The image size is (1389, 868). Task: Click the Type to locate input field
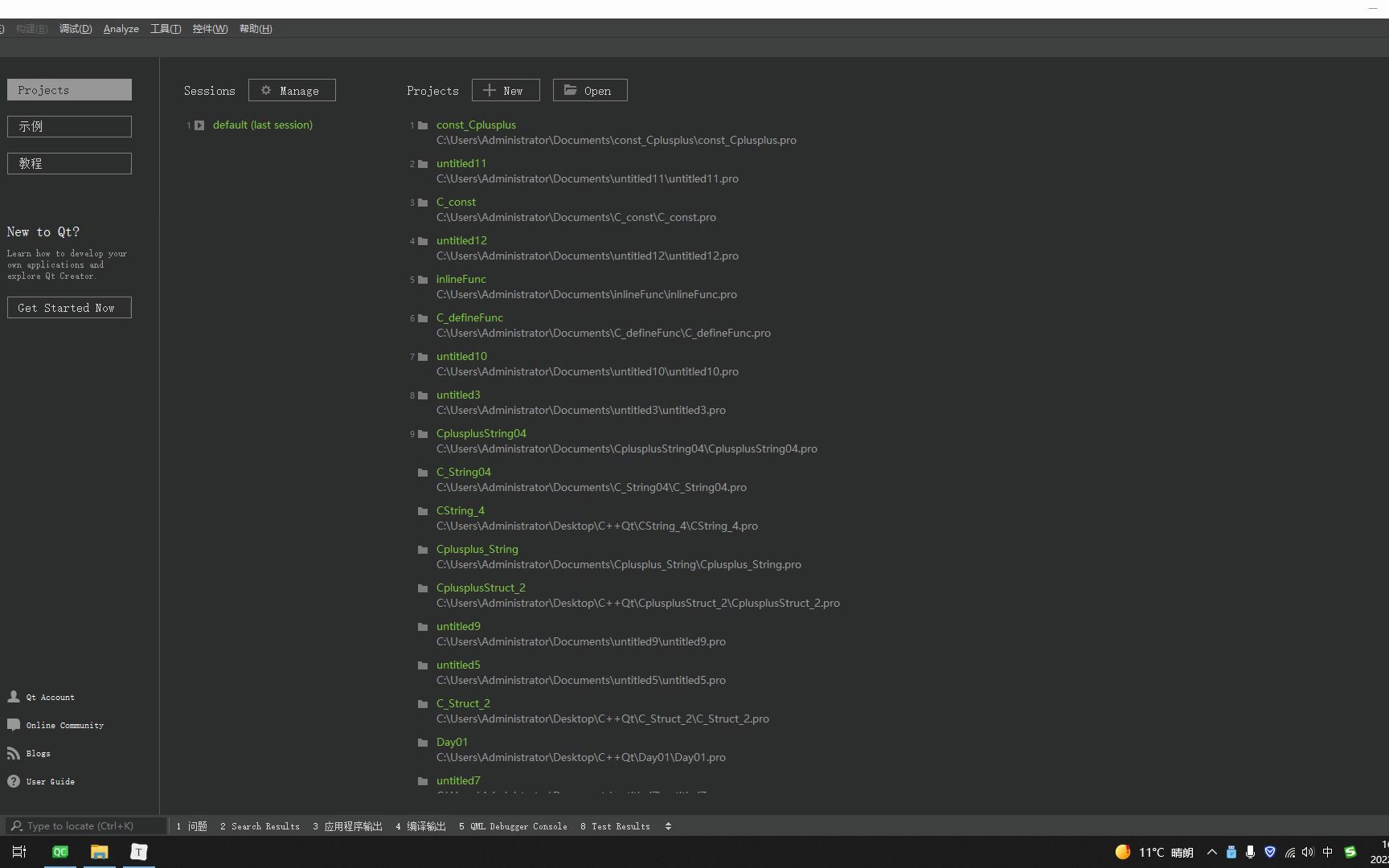86,825
